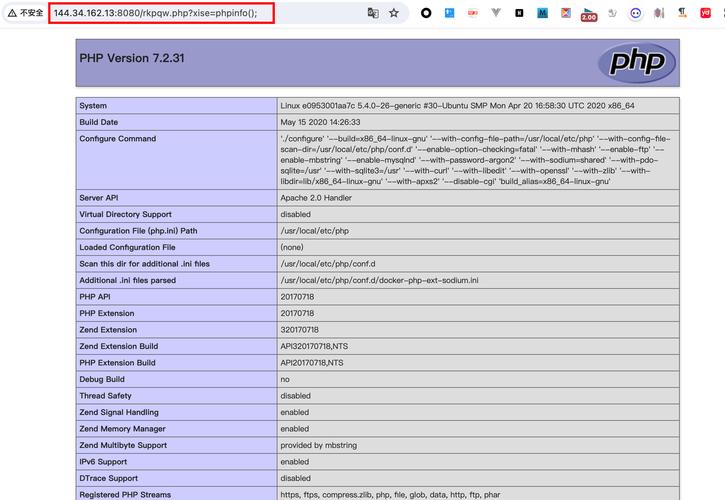Click the API20170718,NTS value
This screenshot has height=500, width=725.
tap(312, 363)
